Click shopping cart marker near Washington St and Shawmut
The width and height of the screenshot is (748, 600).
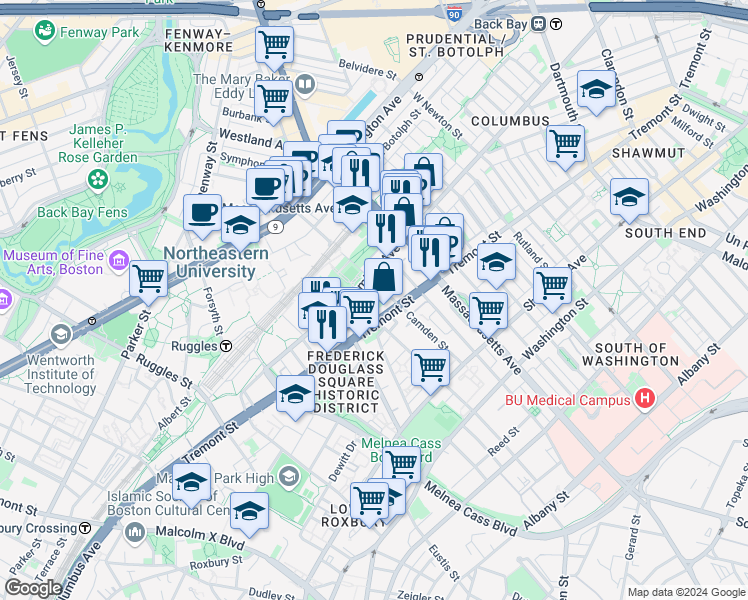(x=552, y=288)
